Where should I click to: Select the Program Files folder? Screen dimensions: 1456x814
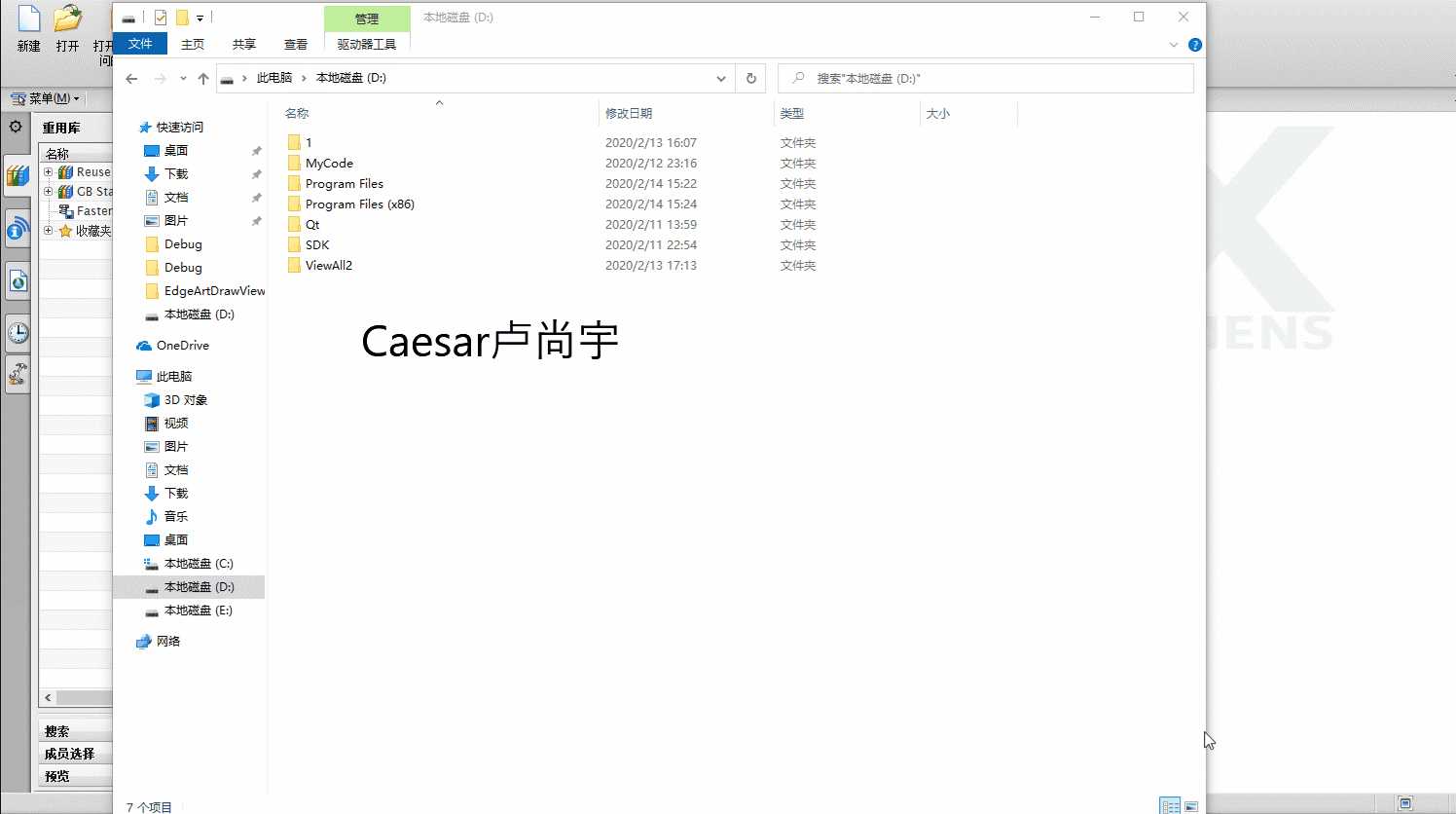coord(336,184)
